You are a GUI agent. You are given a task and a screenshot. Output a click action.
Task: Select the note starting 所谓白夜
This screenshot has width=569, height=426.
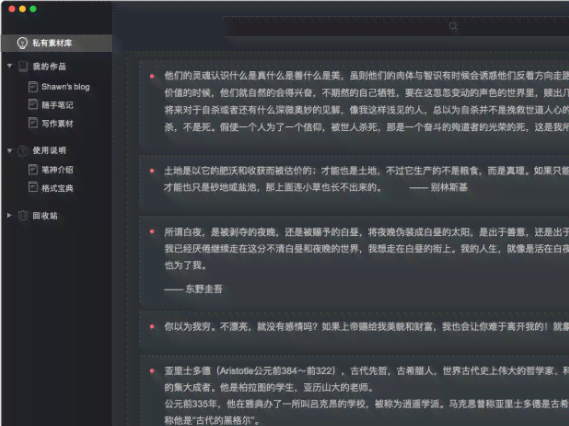click(354, 262)
